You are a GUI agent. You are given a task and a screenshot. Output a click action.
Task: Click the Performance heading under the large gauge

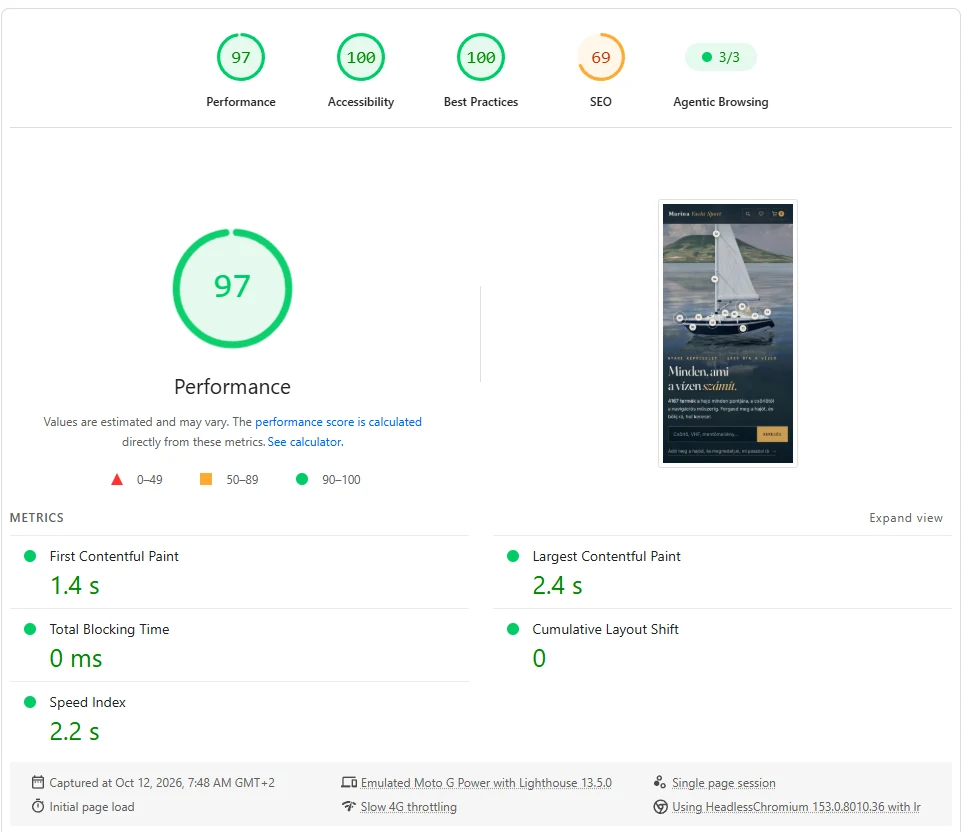pos(232,387)
